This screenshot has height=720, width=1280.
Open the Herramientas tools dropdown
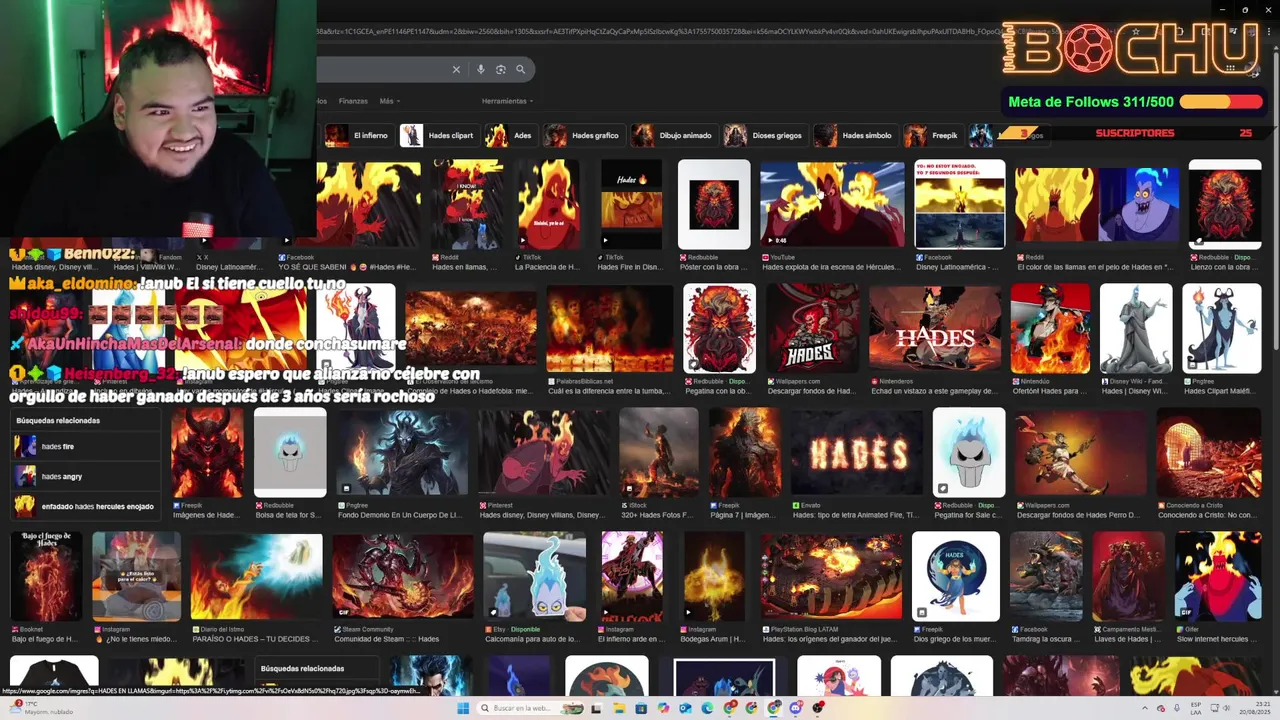click(507, 101)
